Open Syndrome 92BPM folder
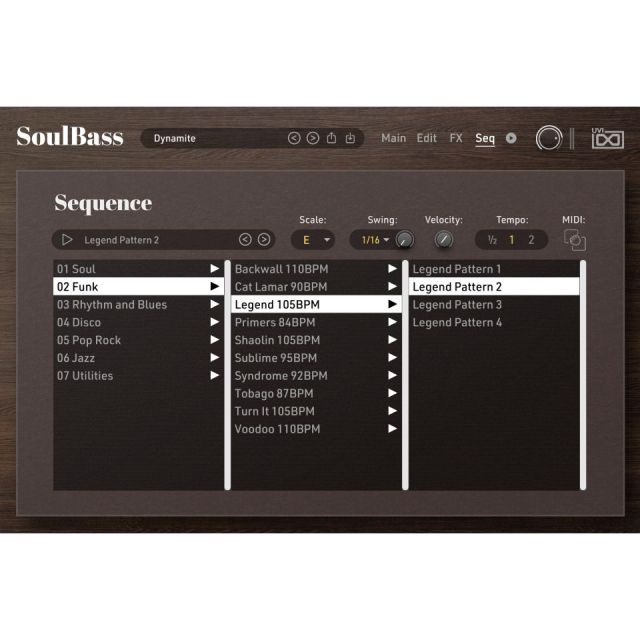The image size is (640, 640). tap(316, 376)
